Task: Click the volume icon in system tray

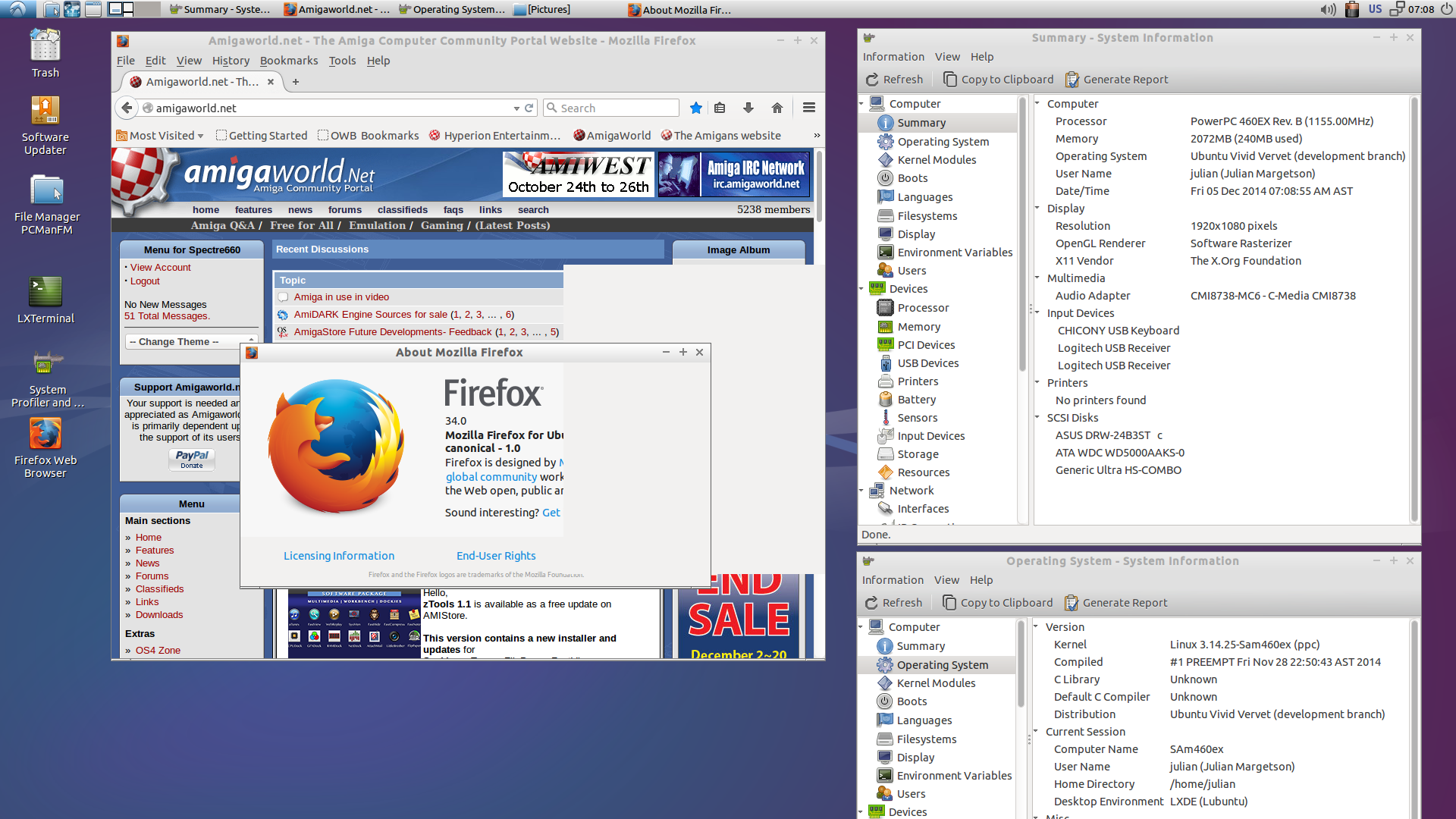Action: [x=1327, y=9]
